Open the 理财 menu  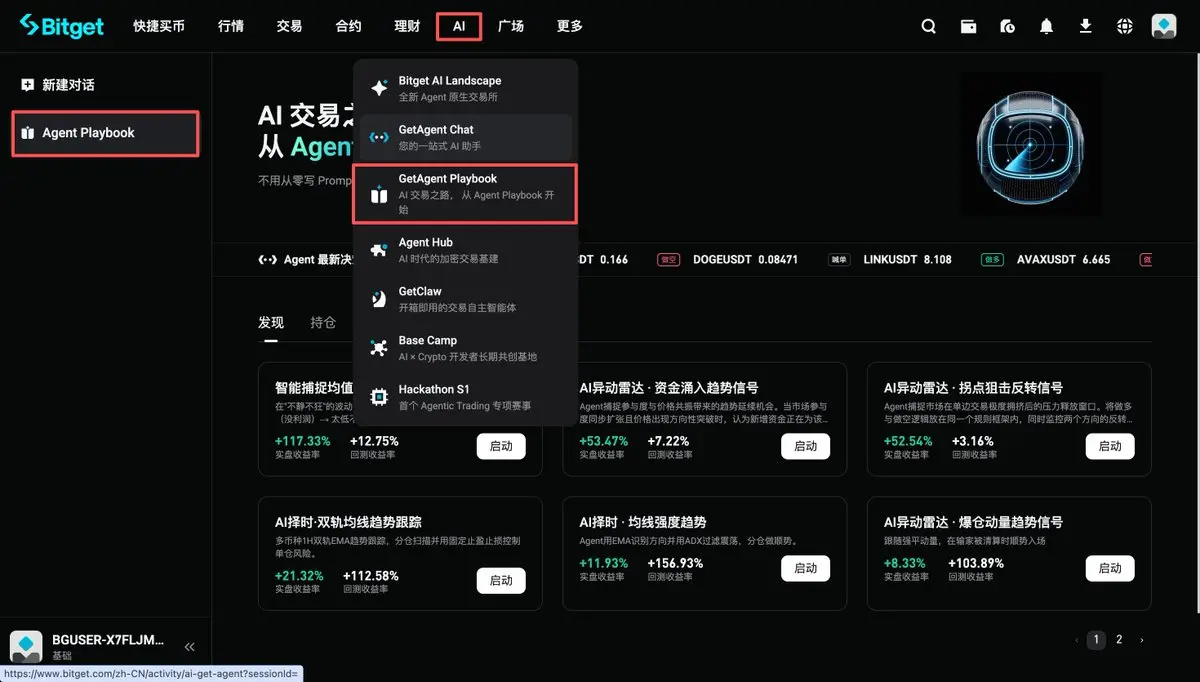pos(407,27)
